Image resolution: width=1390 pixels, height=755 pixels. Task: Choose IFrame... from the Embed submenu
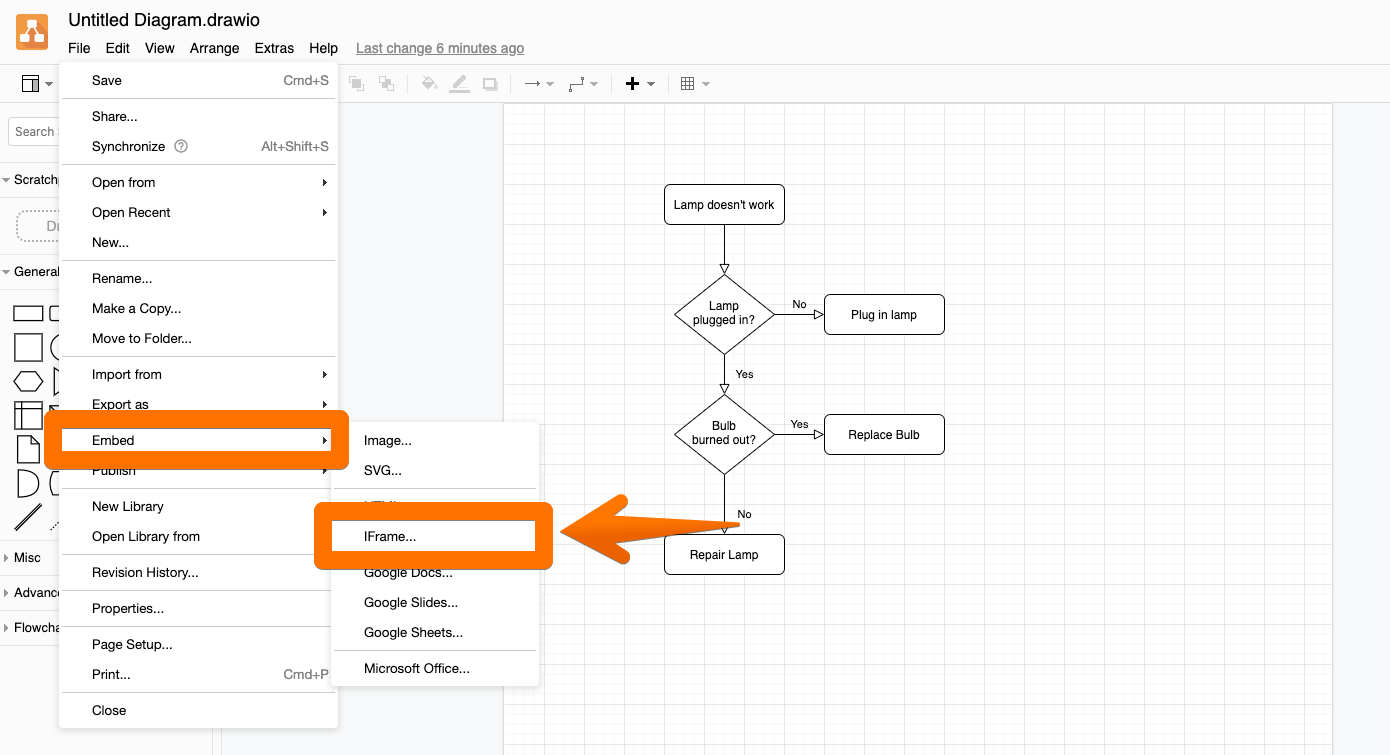click(390, 537)
